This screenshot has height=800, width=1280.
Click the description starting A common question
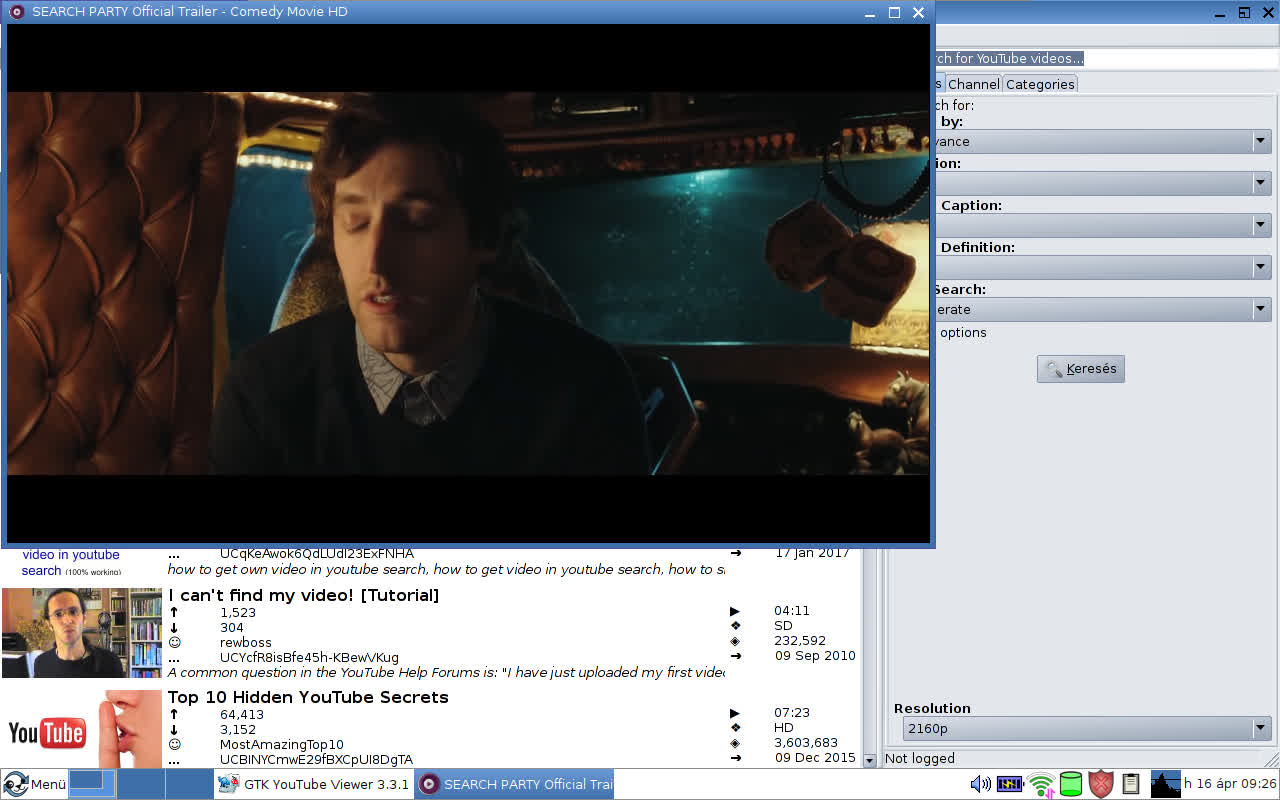point(446,672)
